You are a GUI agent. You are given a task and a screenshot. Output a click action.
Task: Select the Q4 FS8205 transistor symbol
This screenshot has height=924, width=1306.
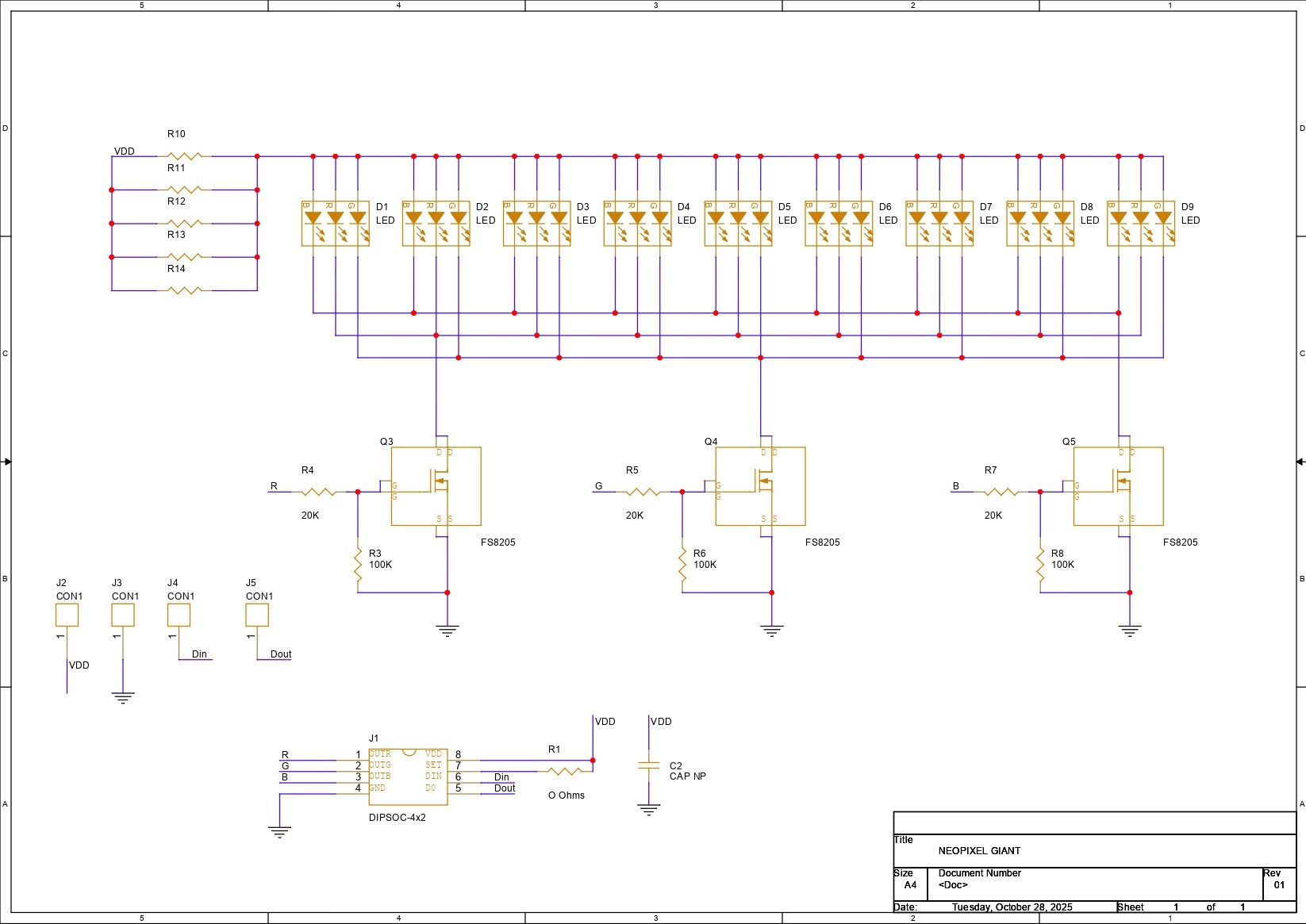tap(760, 486)
